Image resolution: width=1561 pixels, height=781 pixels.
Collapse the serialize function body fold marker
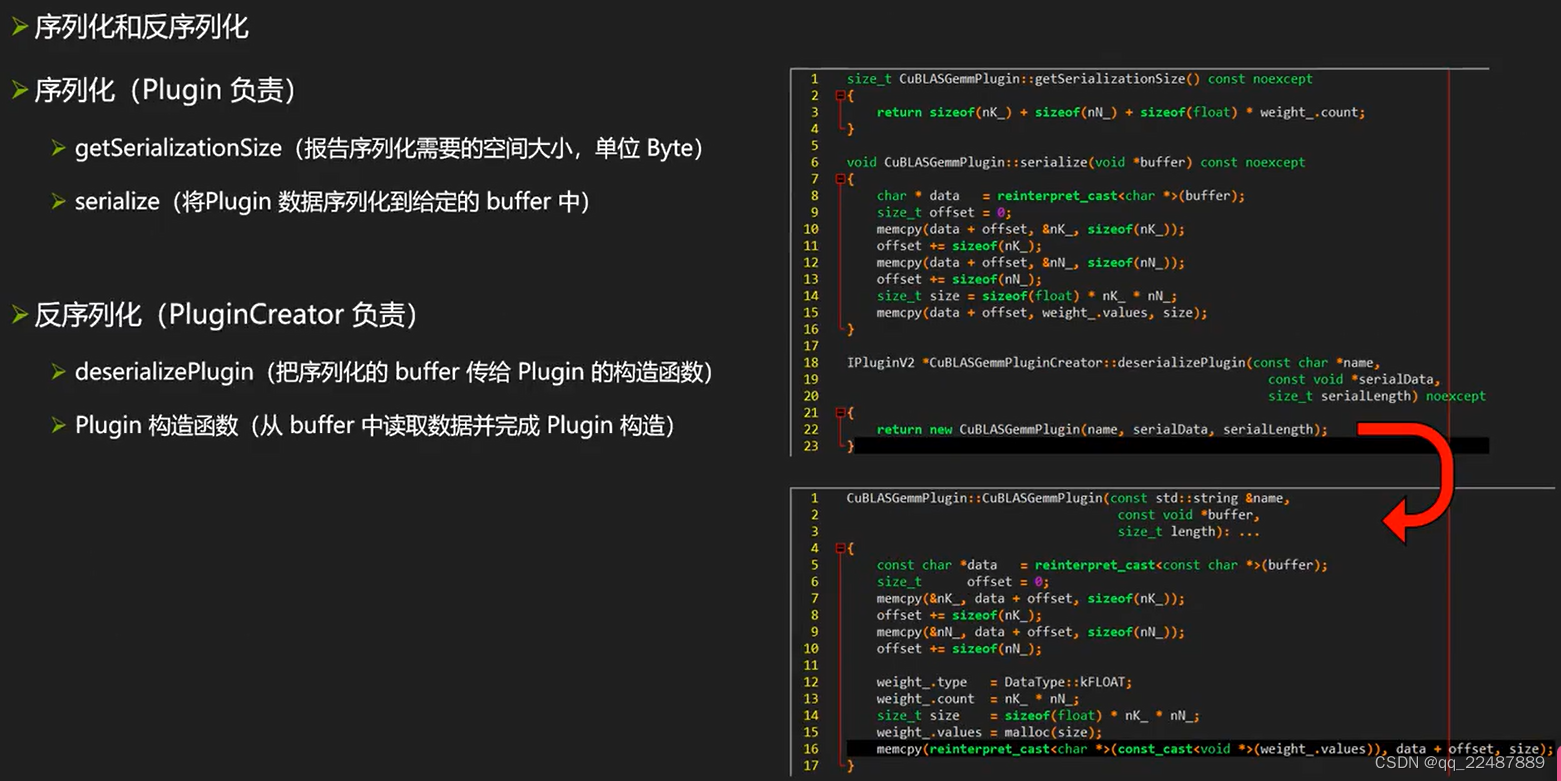tap(841, 179)
